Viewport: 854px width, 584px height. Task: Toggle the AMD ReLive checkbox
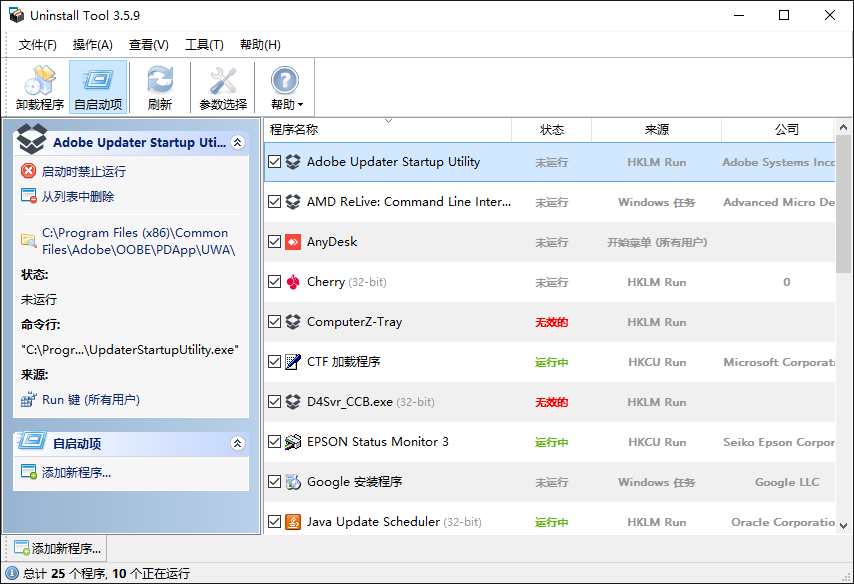(274, 202)
